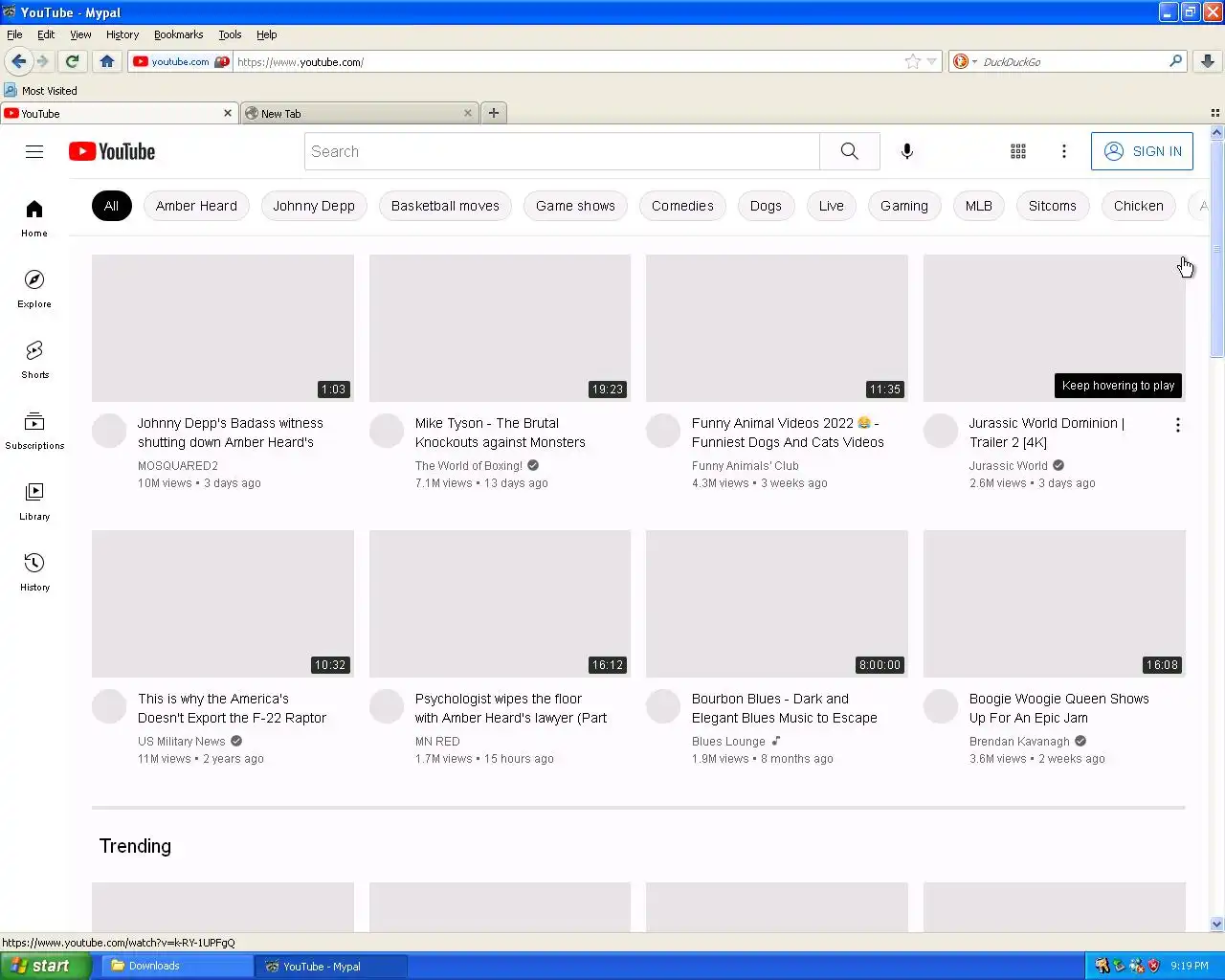Open YouTube settings three-dot menu
This screenshot has height=980, width=1225.
(x=1063, y=151)
